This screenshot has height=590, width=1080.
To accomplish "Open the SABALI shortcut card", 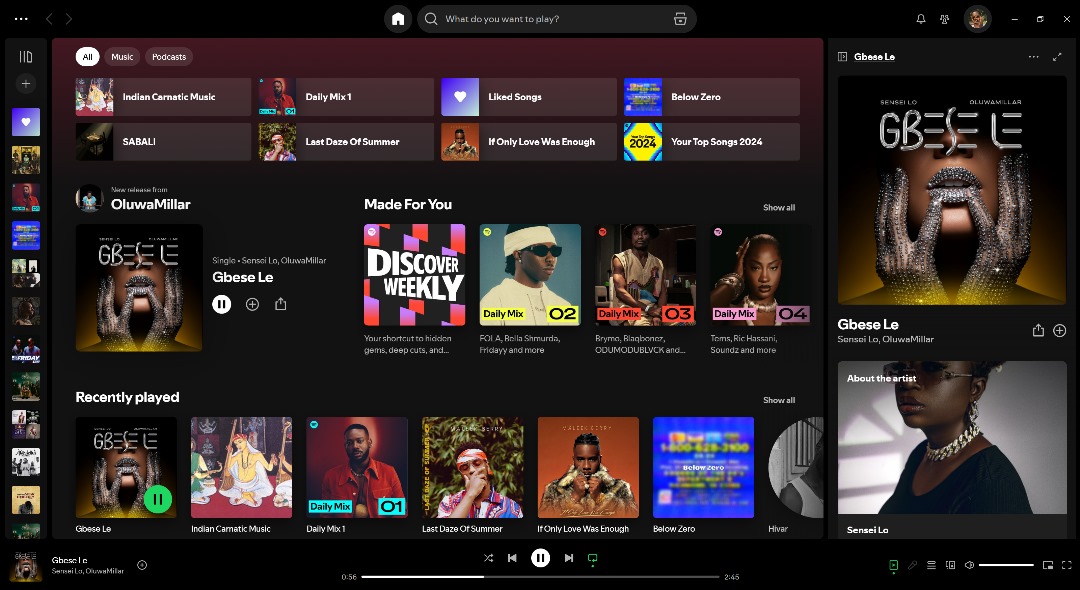I will [163, 142].
